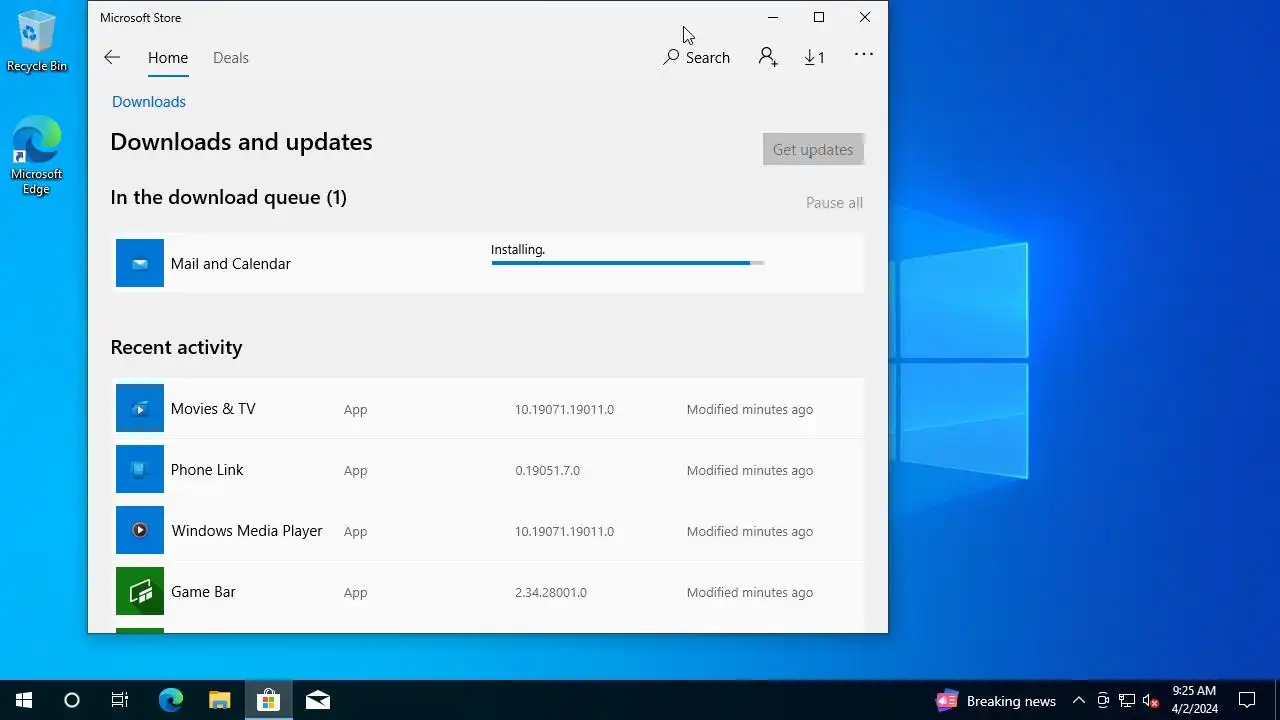The height and width of the screenshot is (720, 1280).
Task: Select the Game Bar name
Action: point(203,592)
